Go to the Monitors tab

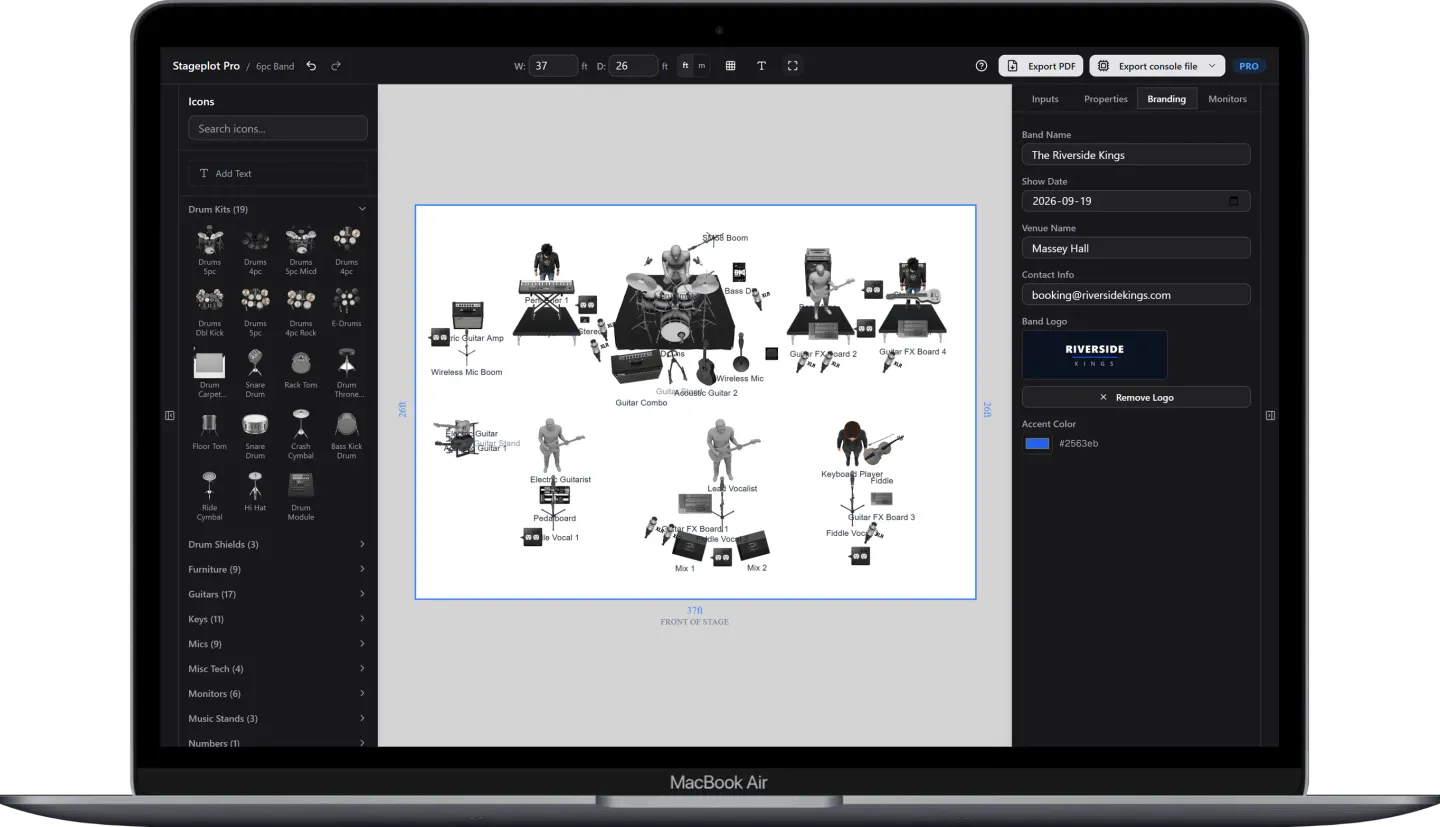coord(1227,99)
